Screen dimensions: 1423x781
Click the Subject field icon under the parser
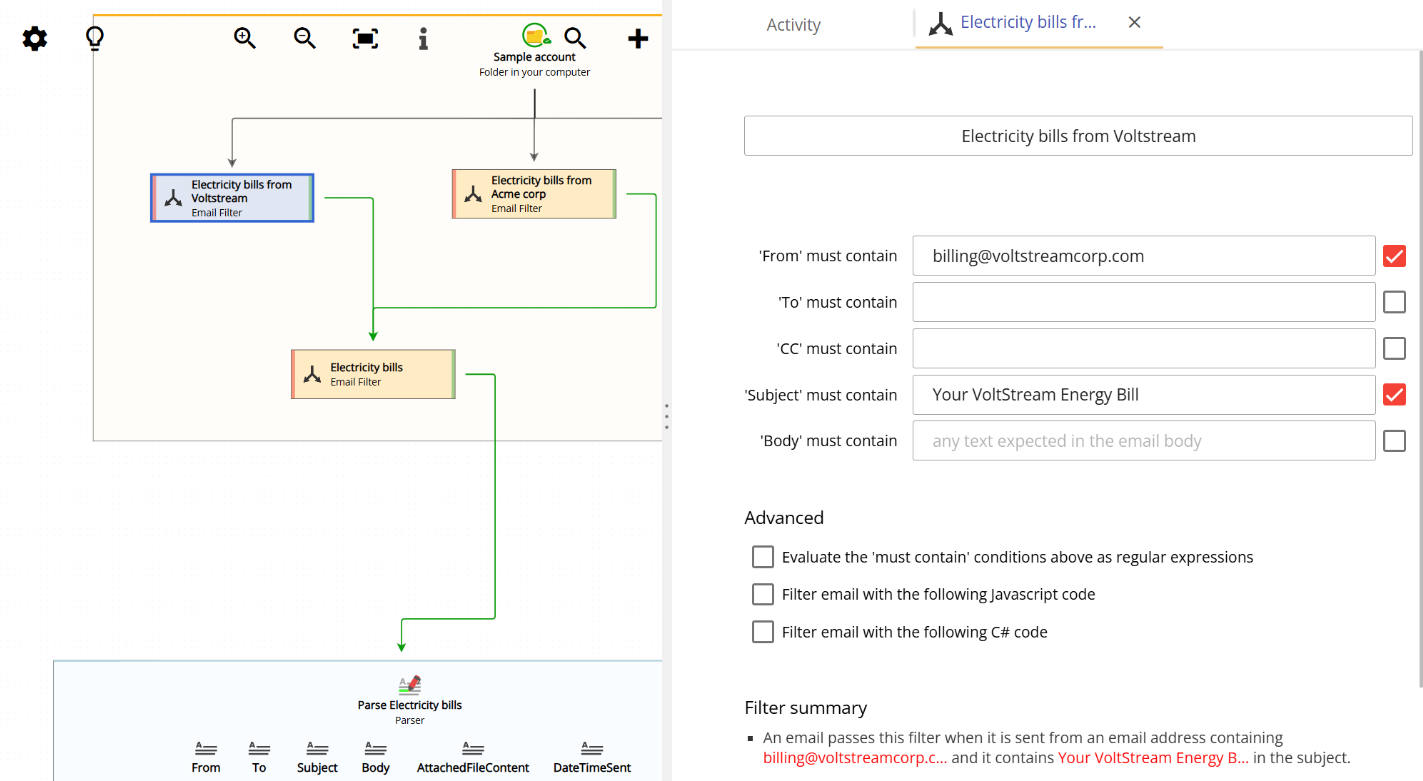click(317, 750)
